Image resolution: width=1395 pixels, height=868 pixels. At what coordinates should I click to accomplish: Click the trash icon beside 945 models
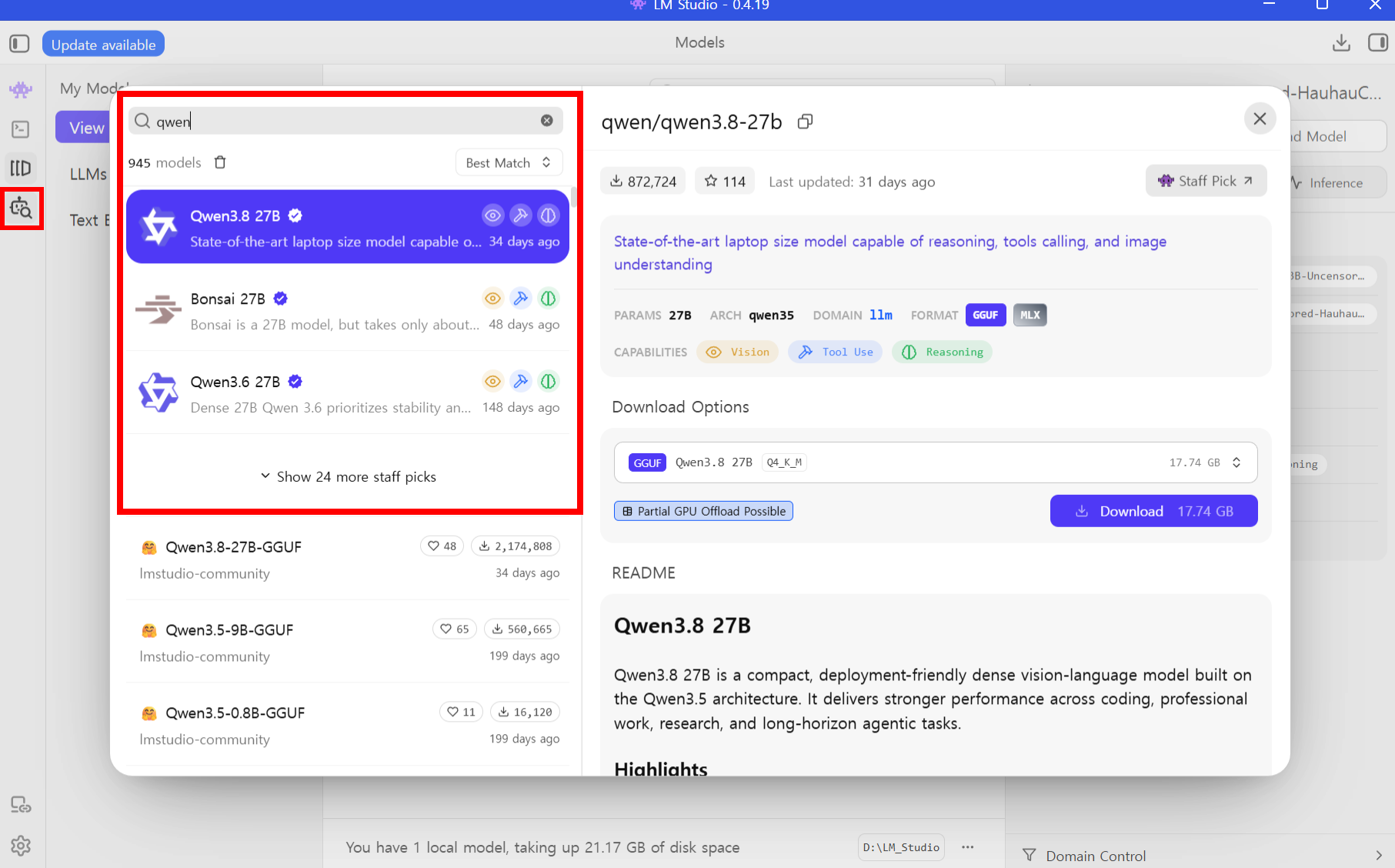(x=220, y=162)
